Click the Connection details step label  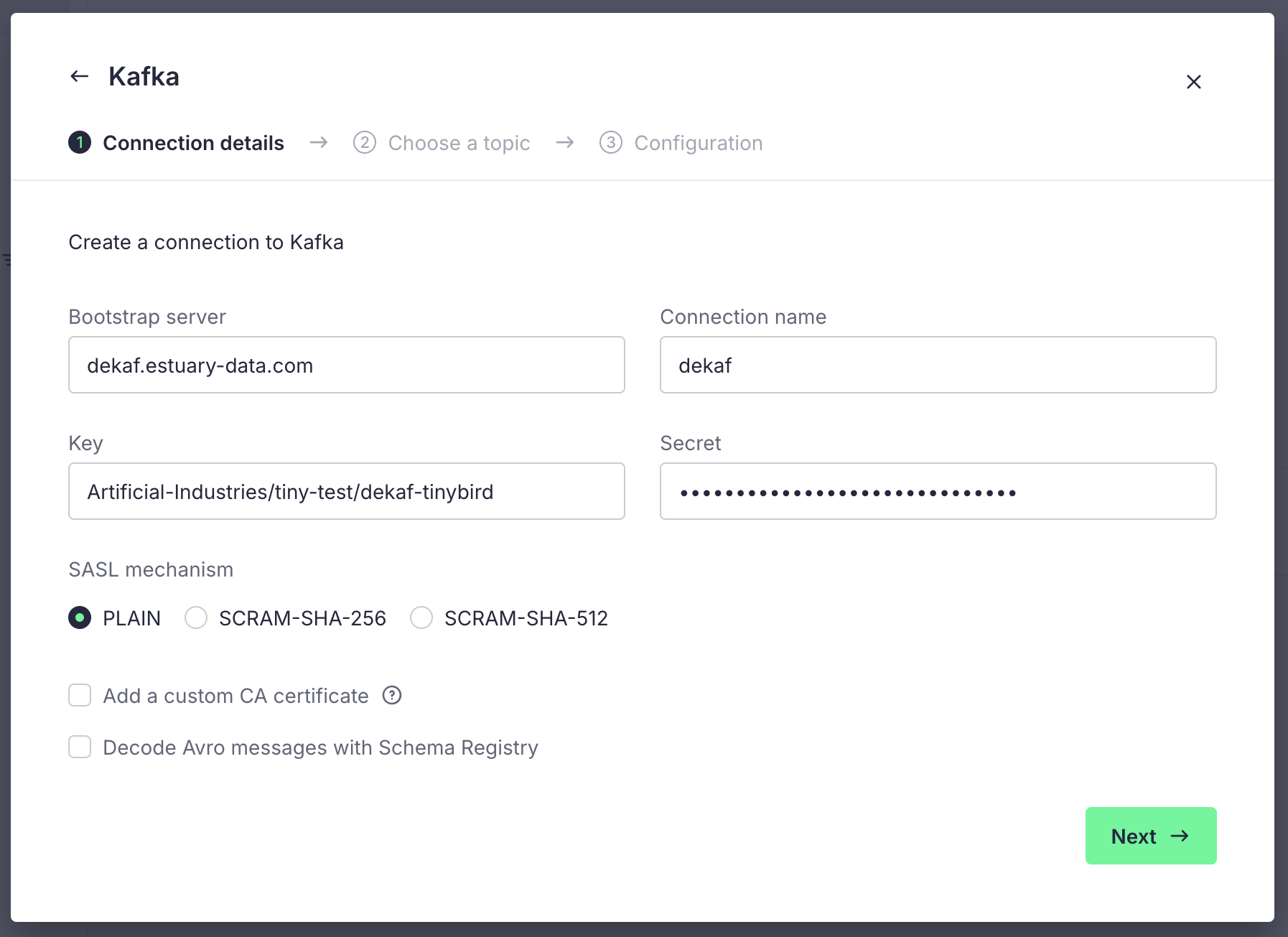pos(193,143)
